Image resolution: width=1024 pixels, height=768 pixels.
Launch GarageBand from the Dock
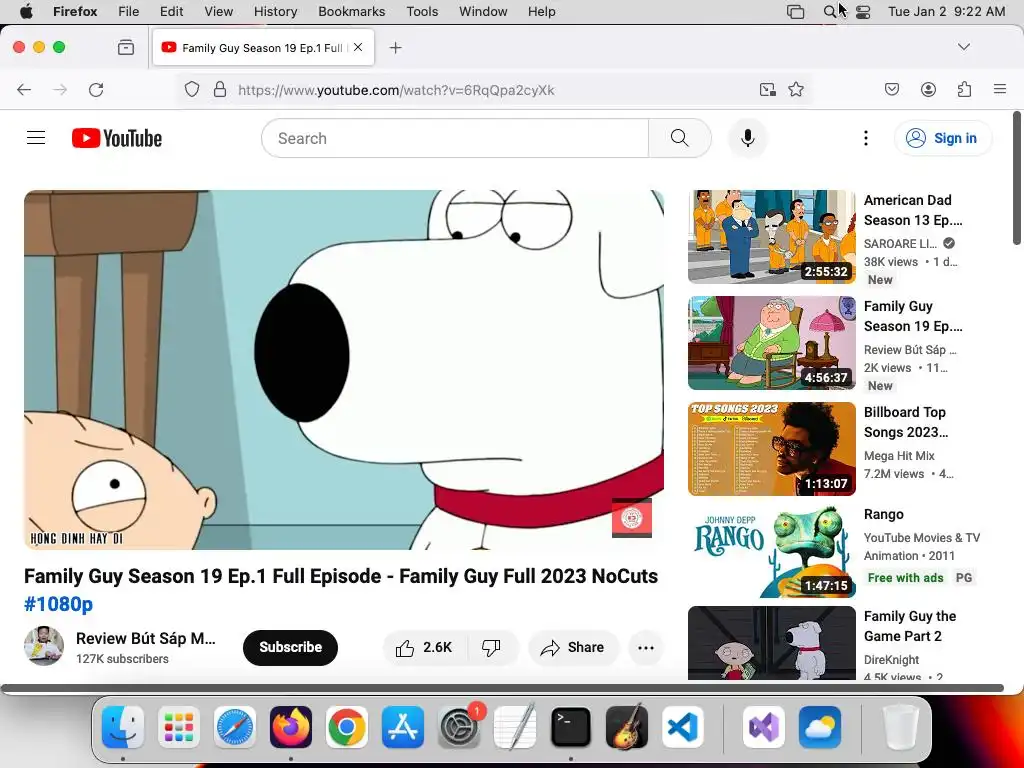(627, 727)
